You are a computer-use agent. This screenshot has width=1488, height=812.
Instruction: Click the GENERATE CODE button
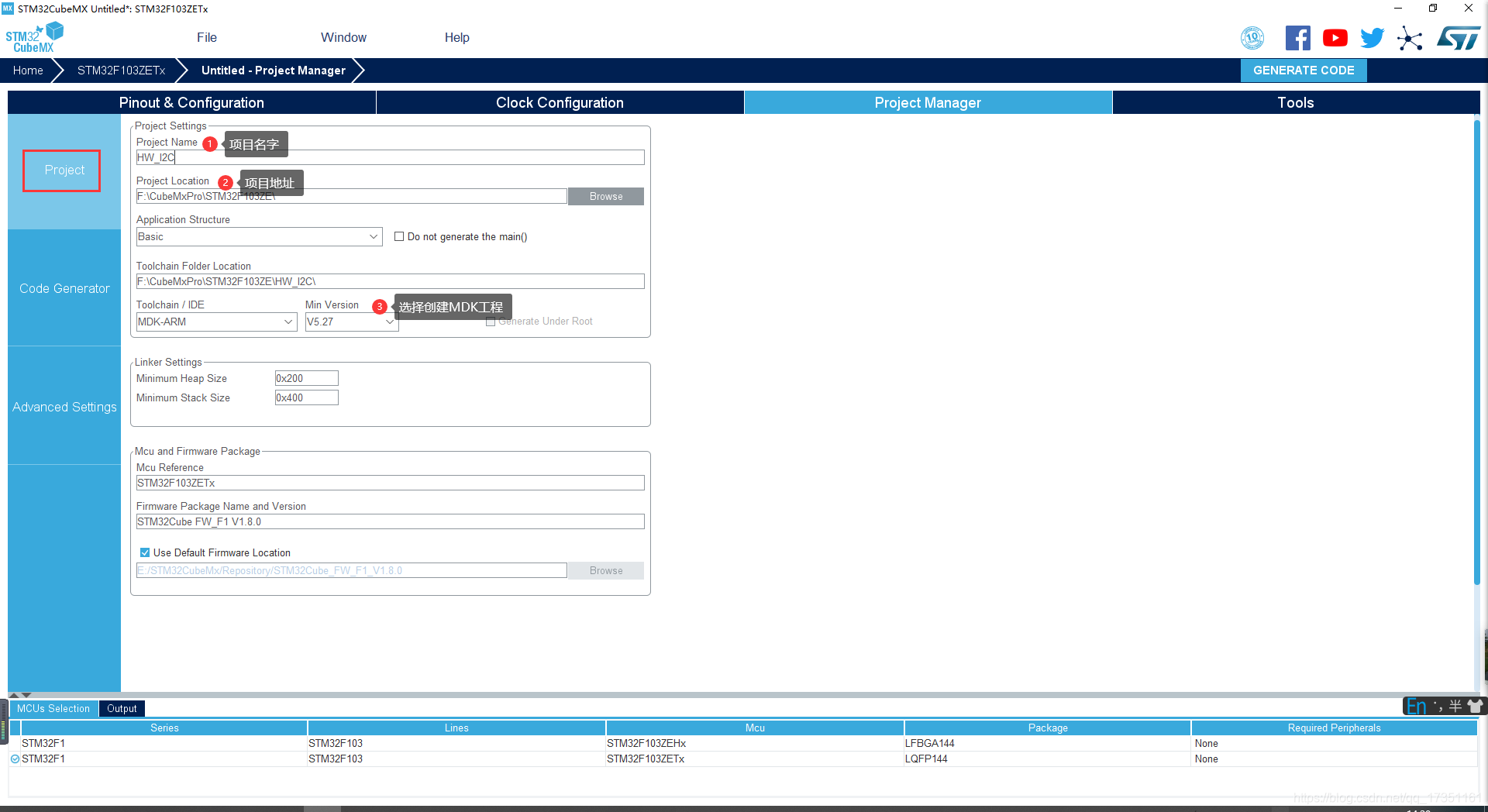[x=1304, y=70]
